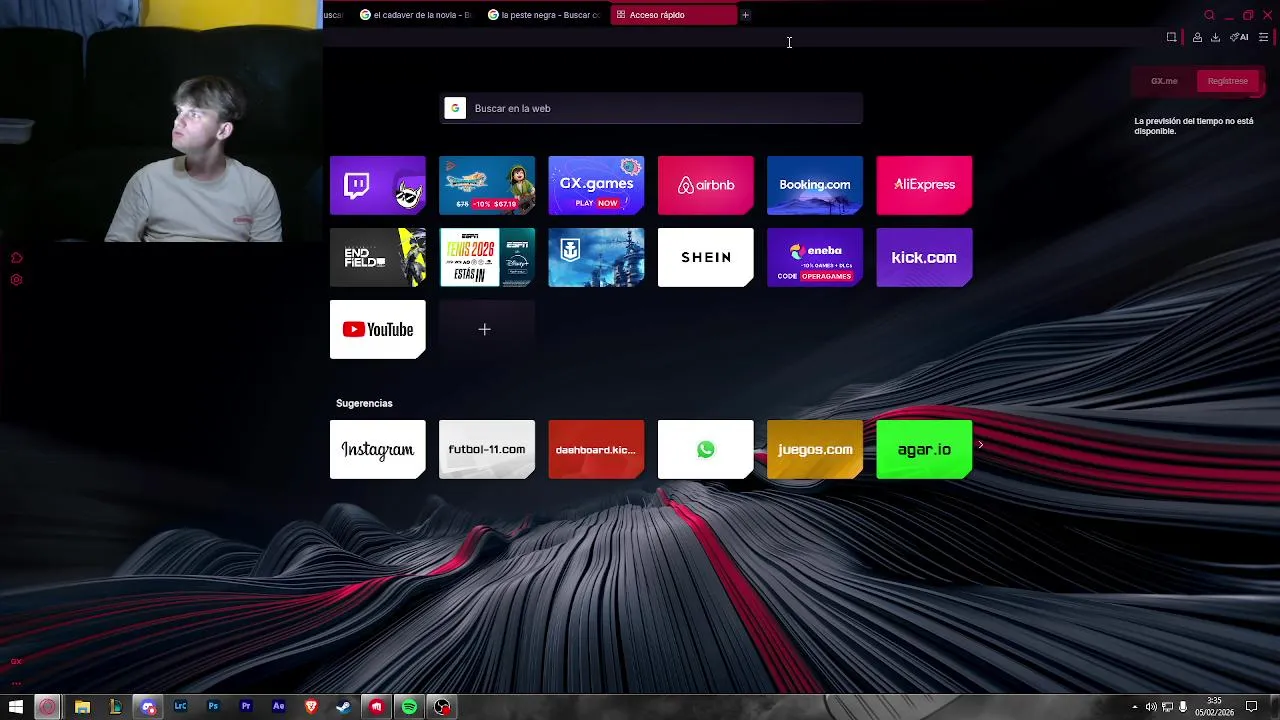The height and width of the screenshot is (720, 1280).
Task: Click the GX.me button
Action: click(1164, 81)
